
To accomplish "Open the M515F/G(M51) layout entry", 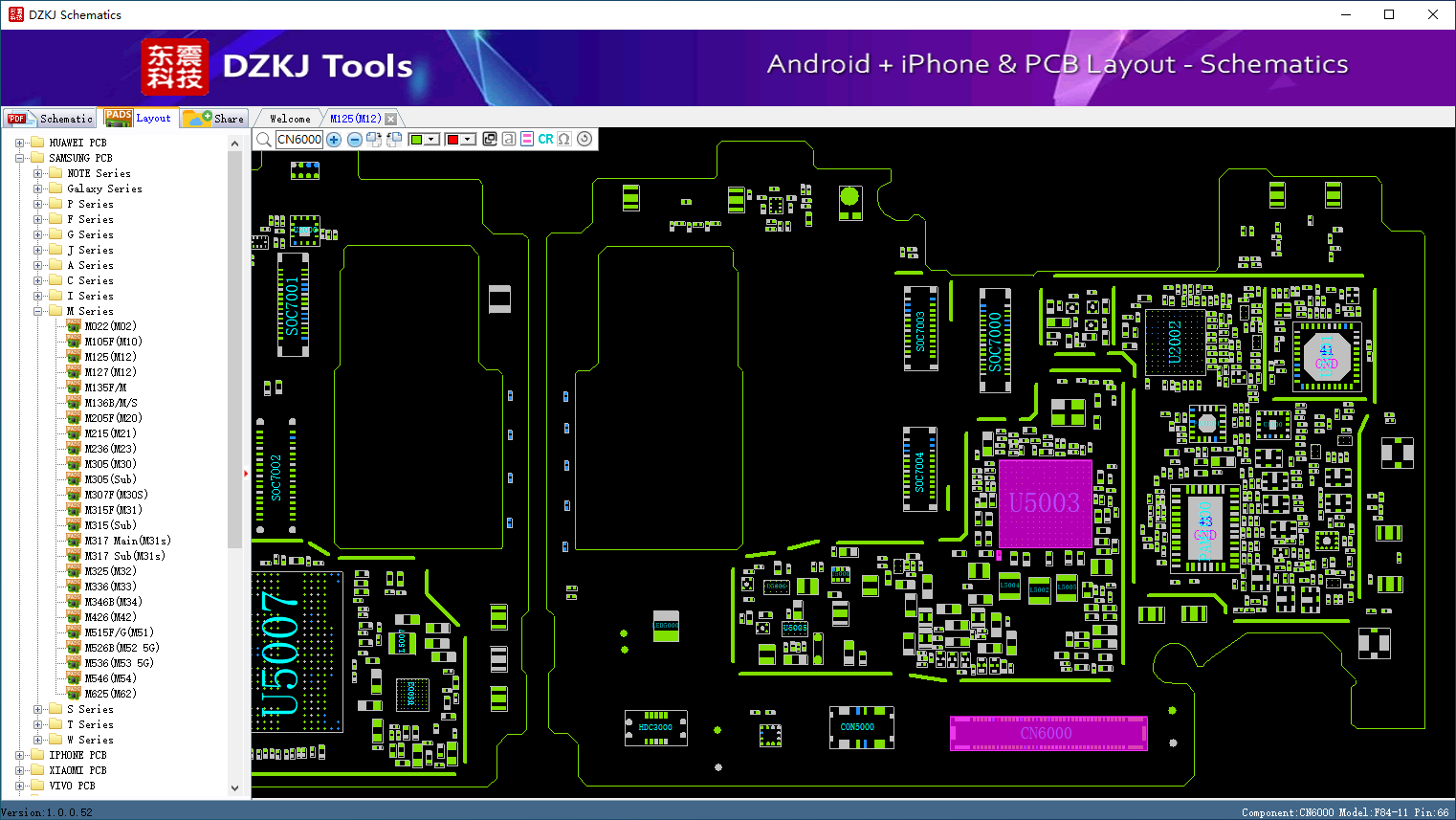I will (x=119, y=632).
